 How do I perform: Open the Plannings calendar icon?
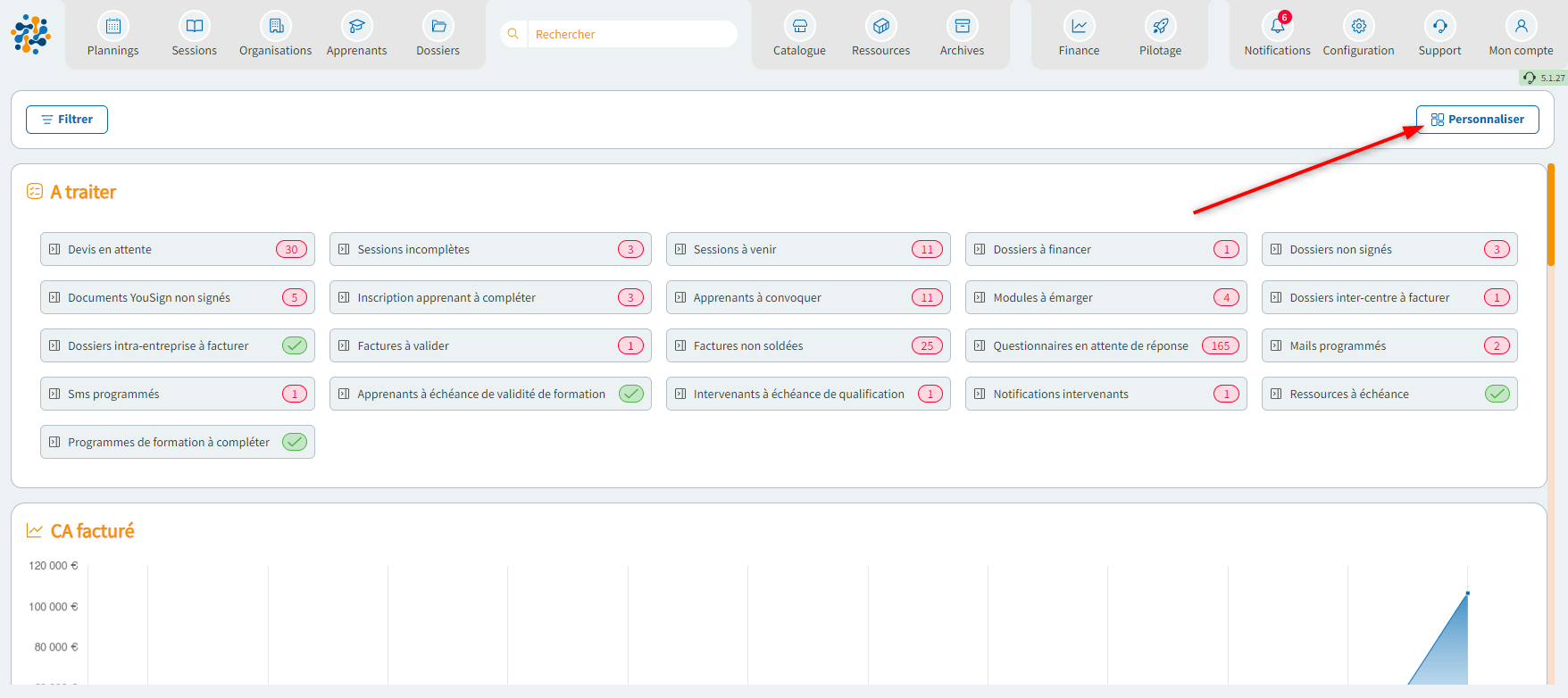point(113,27)
